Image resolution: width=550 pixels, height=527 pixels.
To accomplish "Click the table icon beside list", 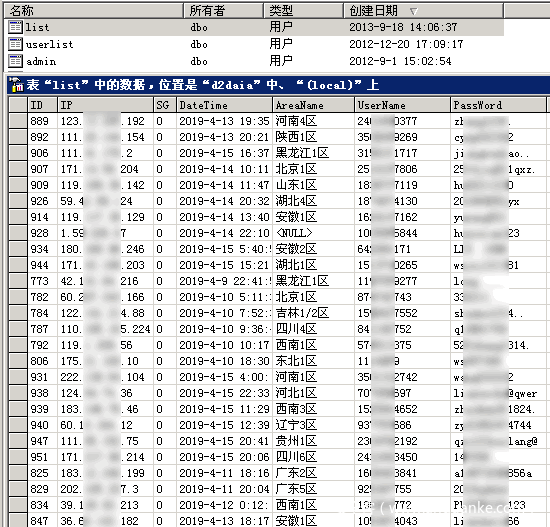I will pos(15,27).
